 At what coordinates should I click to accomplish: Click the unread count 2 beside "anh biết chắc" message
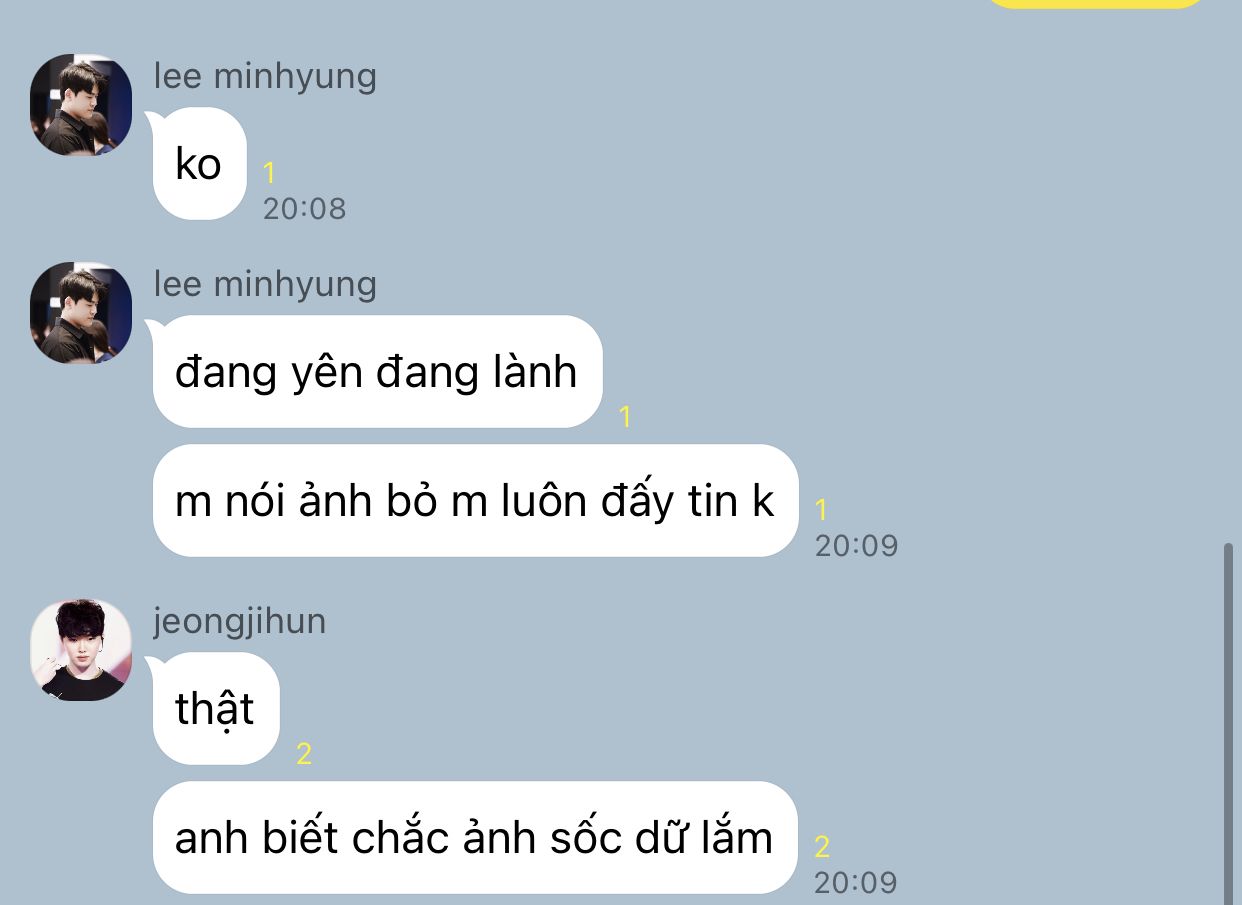point(822,847)
